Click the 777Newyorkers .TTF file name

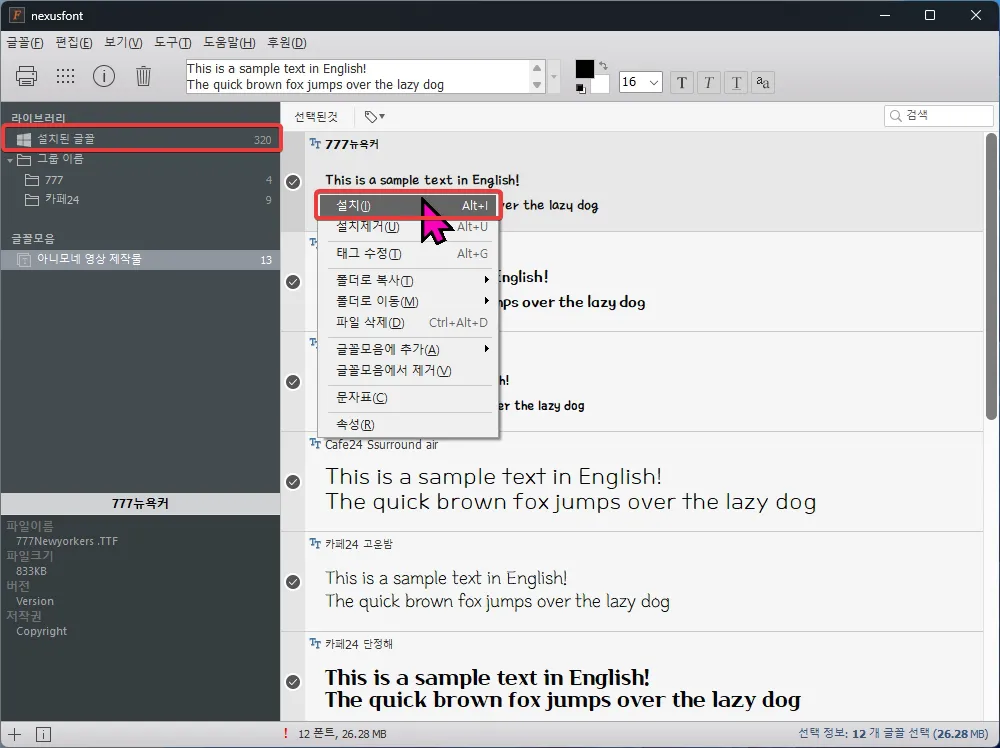click(67, 541)
